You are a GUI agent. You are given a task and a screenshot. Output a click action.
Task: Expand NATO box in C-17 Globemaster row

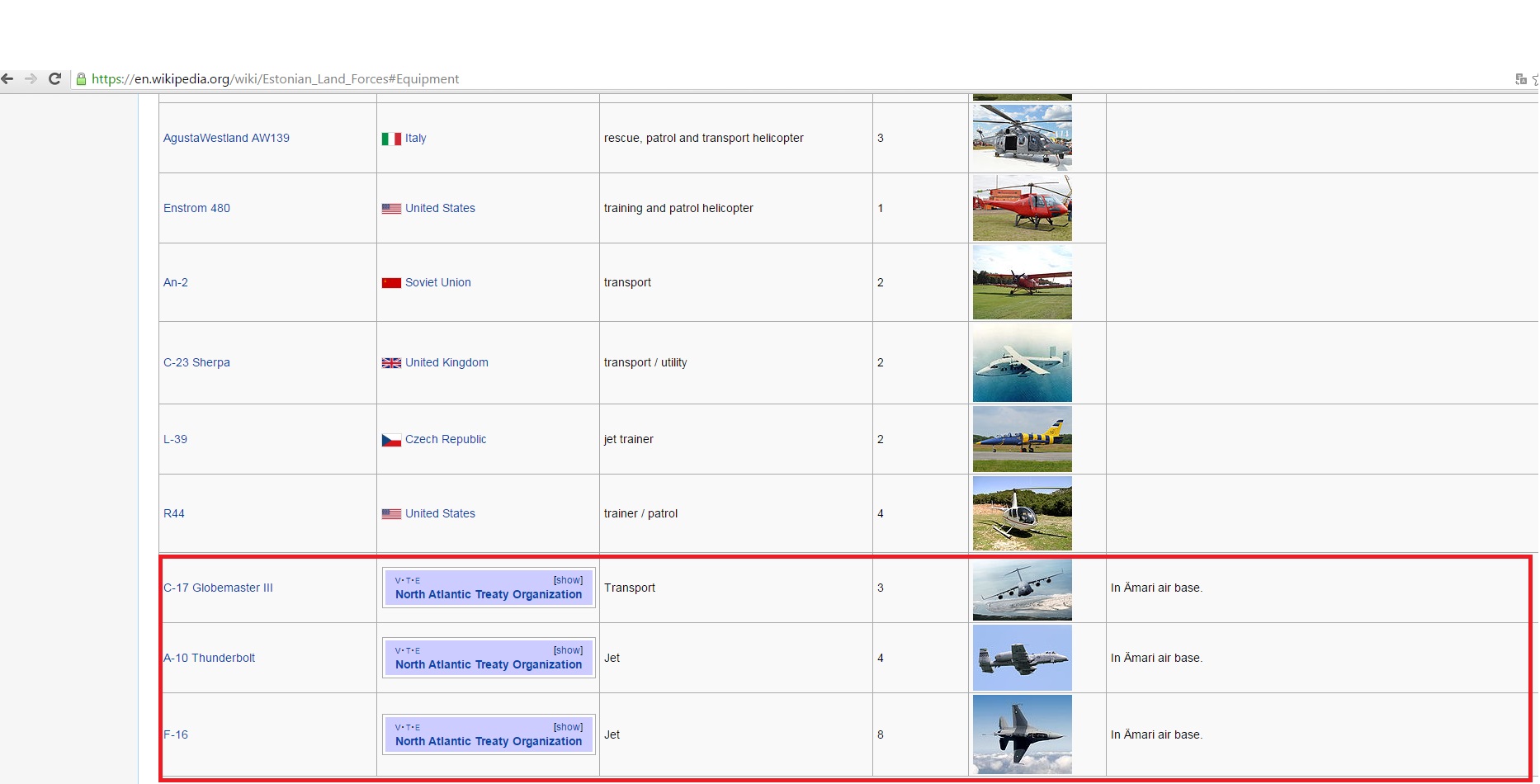(x=568, y=580)
